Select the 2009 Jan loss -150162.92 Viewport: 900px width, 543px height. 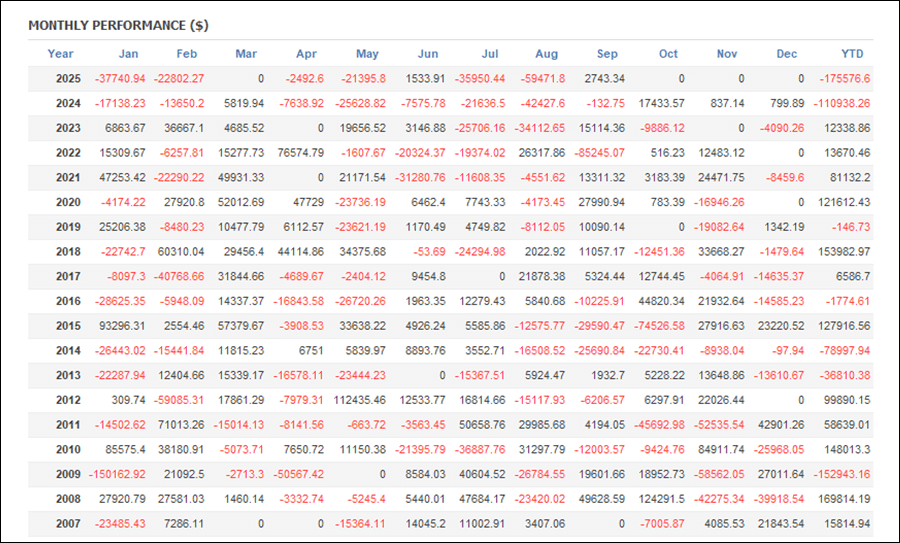114,474
